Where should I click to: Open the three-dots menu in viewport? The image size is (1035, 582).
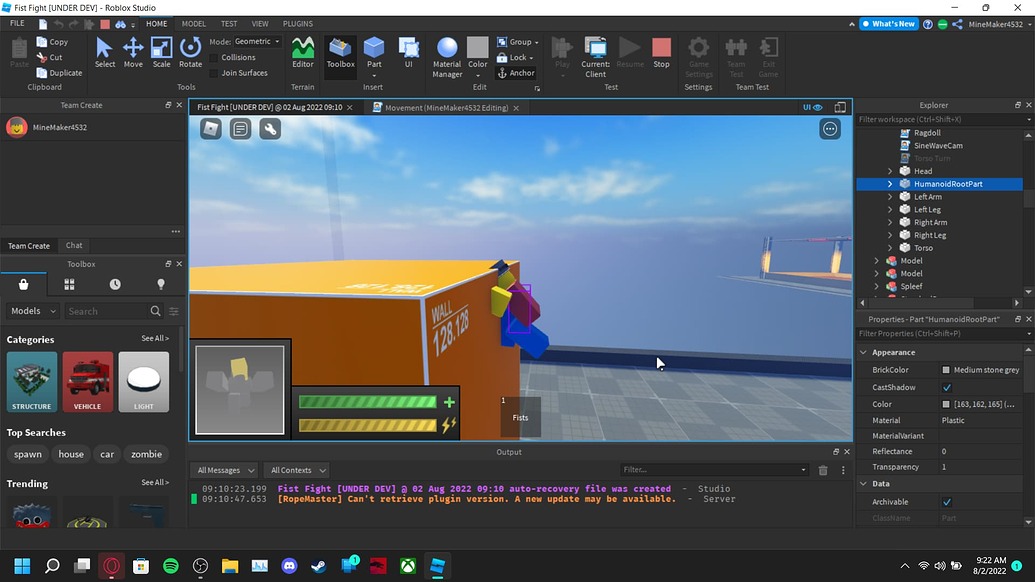pos(830,129)
